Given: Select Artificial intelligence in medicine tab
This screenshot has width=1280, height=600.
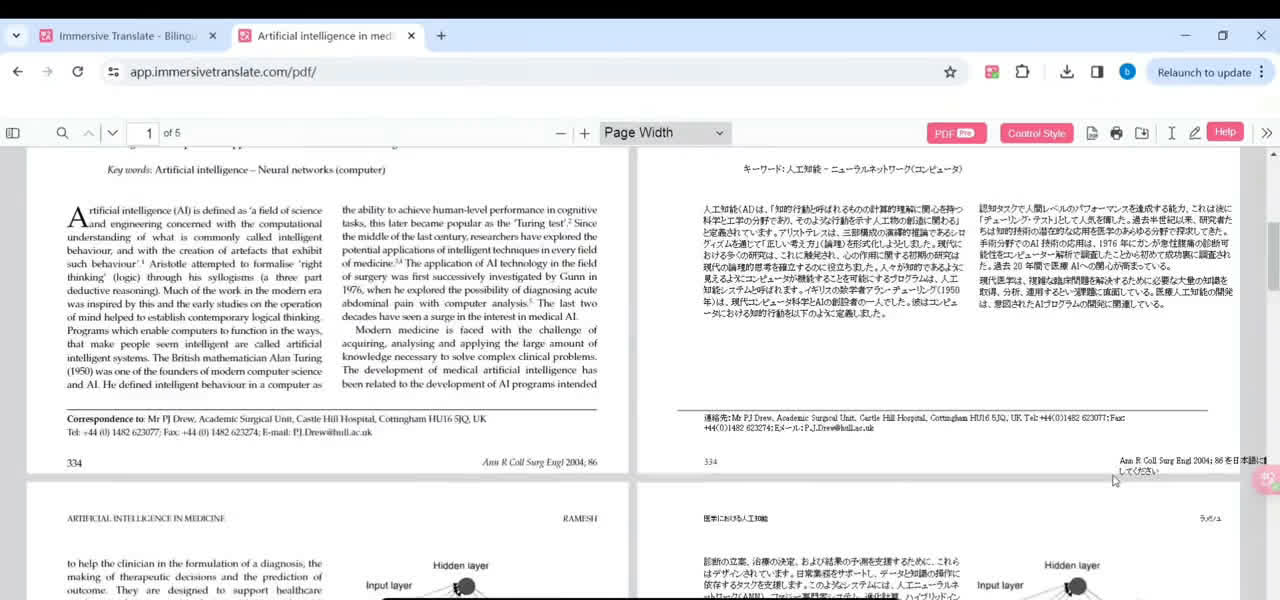Looking at the screenshot, I should click(325, 36).
